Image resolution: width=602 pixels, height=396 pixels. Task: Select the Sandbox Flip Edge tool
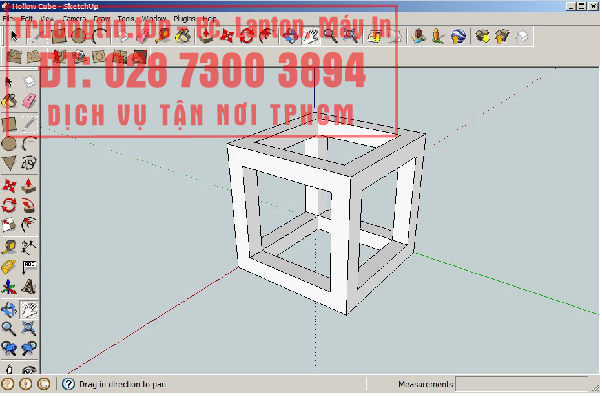pos(141,57)
